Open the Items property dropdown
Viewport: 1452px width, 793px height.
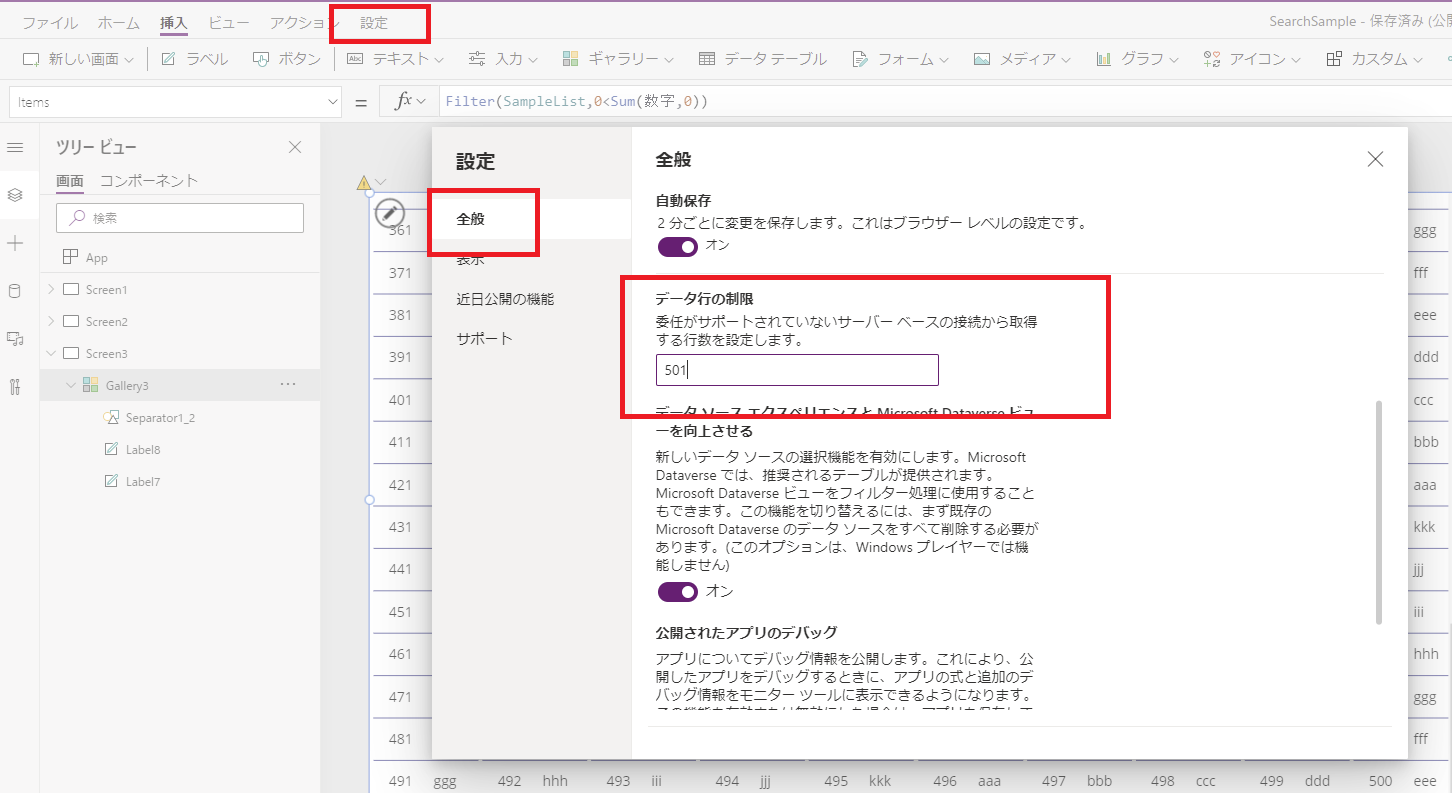point(332,101)
